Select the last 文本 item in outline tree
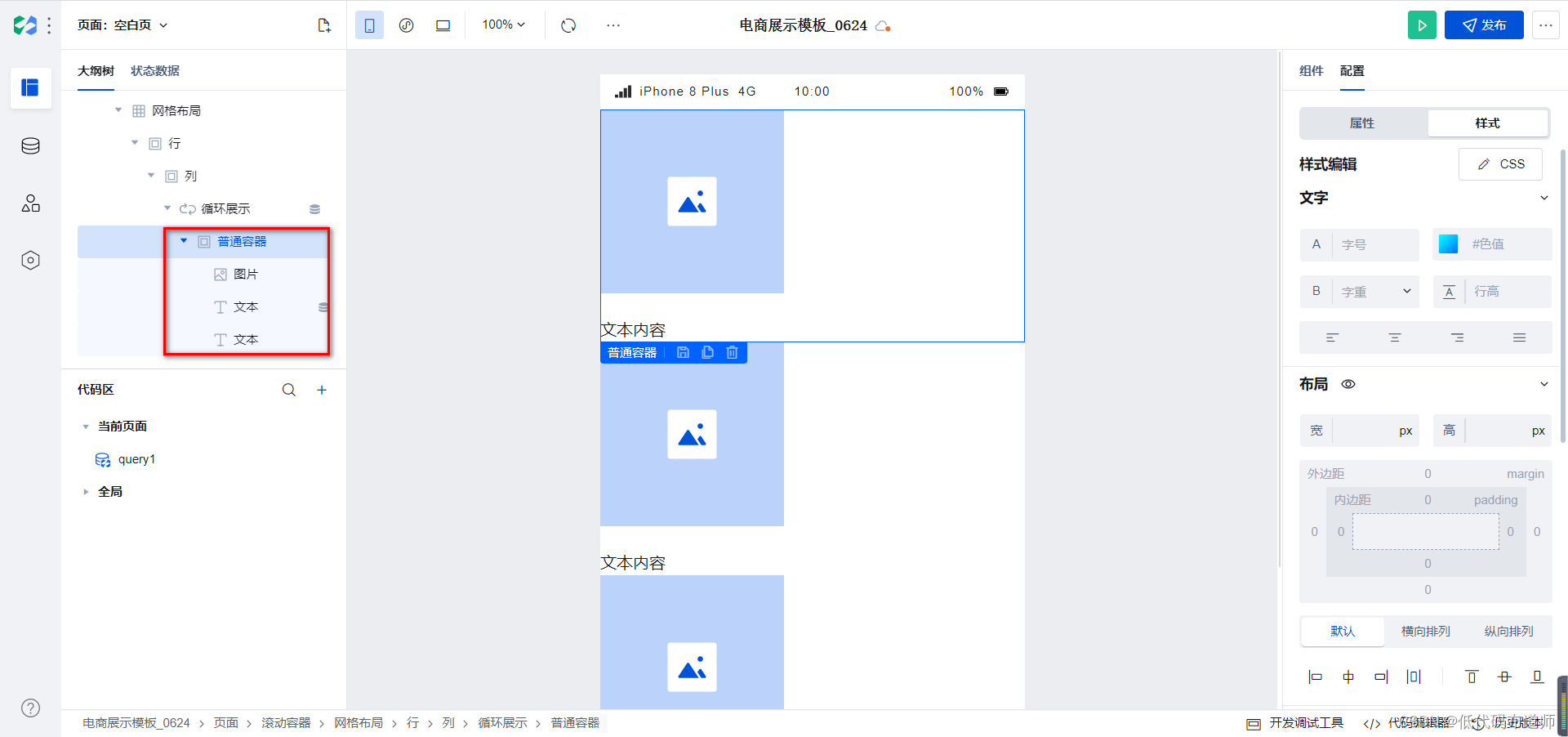Screen dimensions: 1568x737 click(245, 340)
